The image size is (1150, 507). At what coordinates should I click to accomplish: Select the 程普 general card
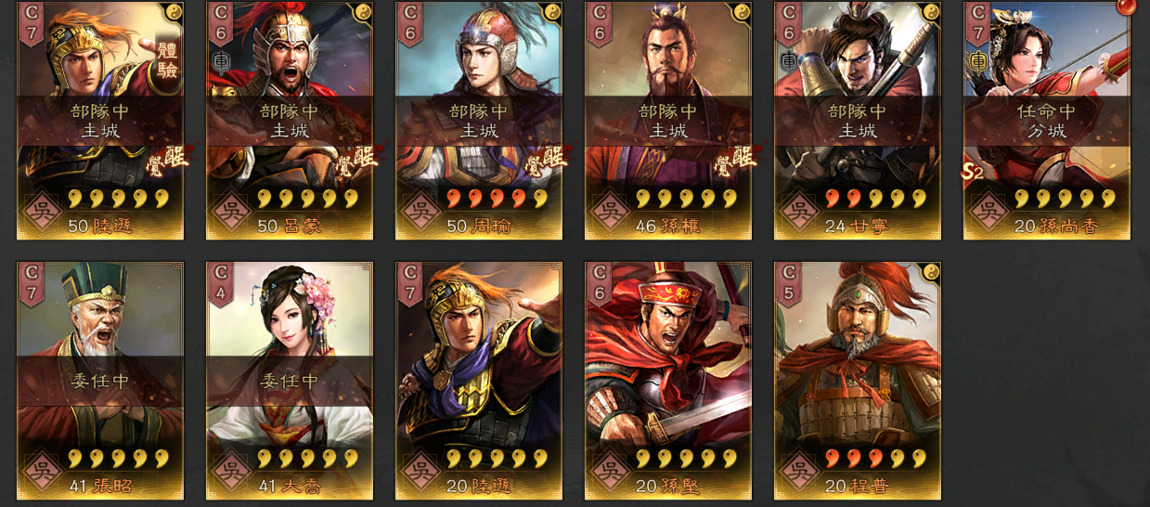(857, 381)
